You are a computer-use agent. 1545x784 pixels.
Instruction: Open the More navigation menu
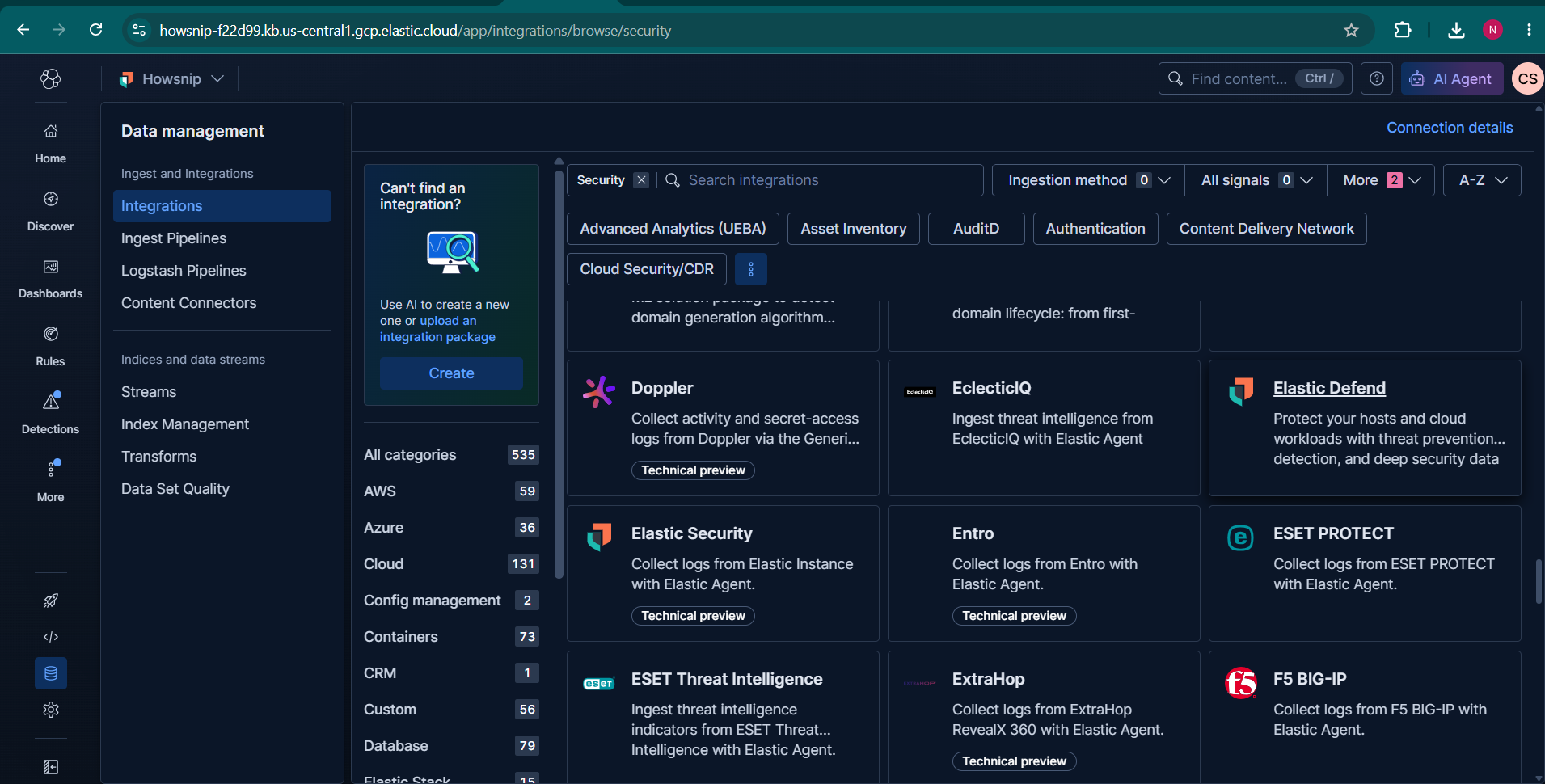pyautogui.click(x=50, y=483)
